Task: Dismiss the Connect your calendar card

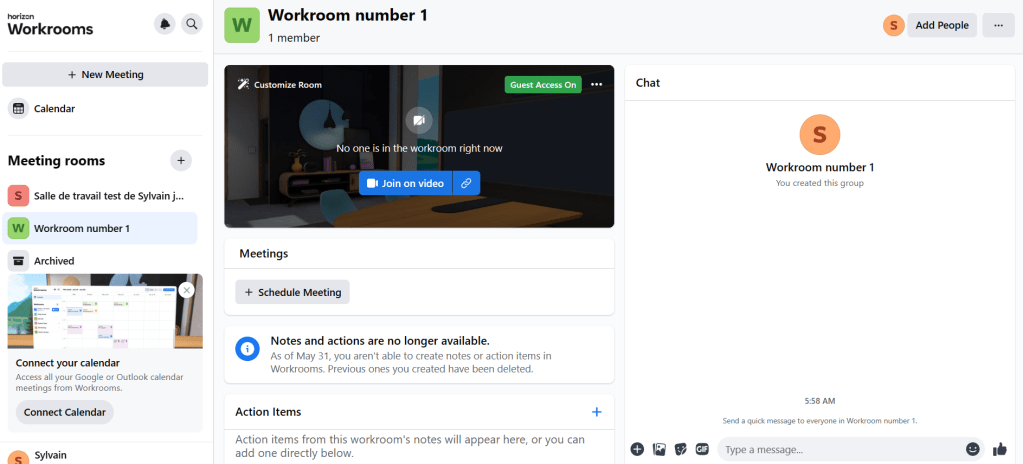Action: pyautogui.click(x=187, y=289)
